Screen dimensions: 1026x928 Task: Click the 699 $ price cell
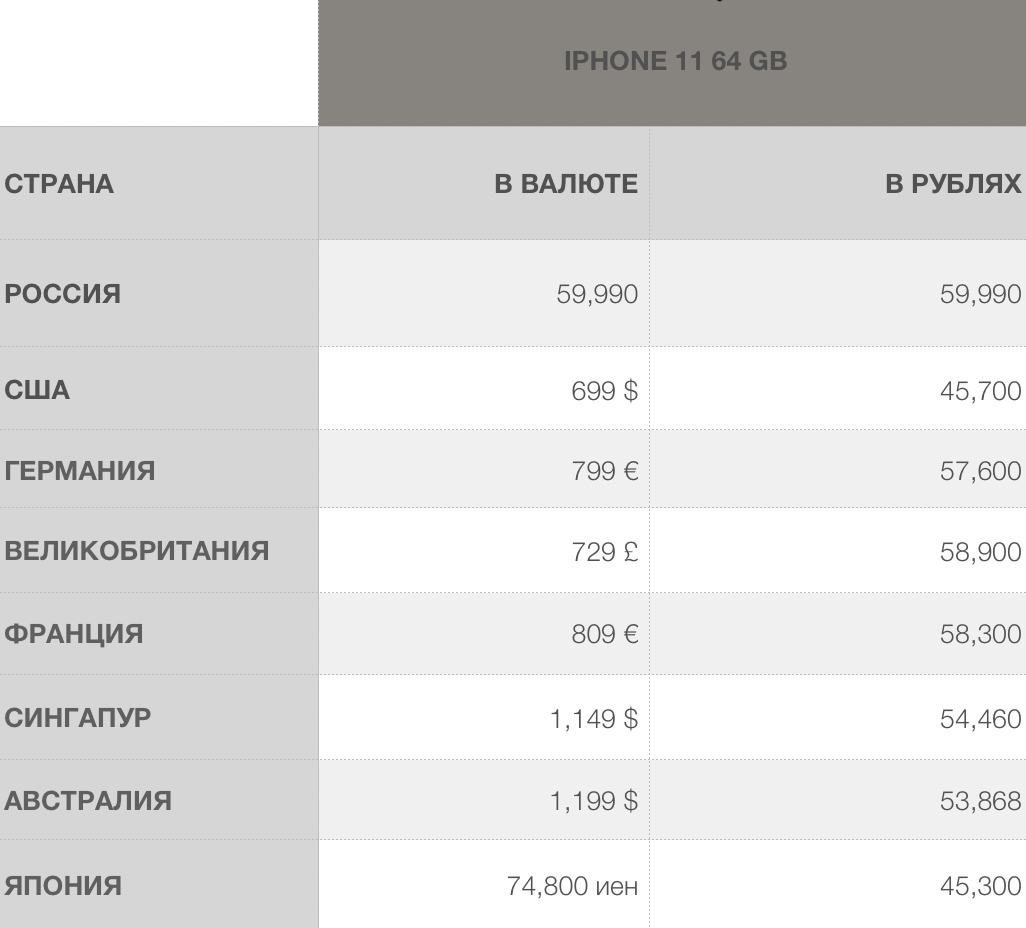(x=604, y=390)
